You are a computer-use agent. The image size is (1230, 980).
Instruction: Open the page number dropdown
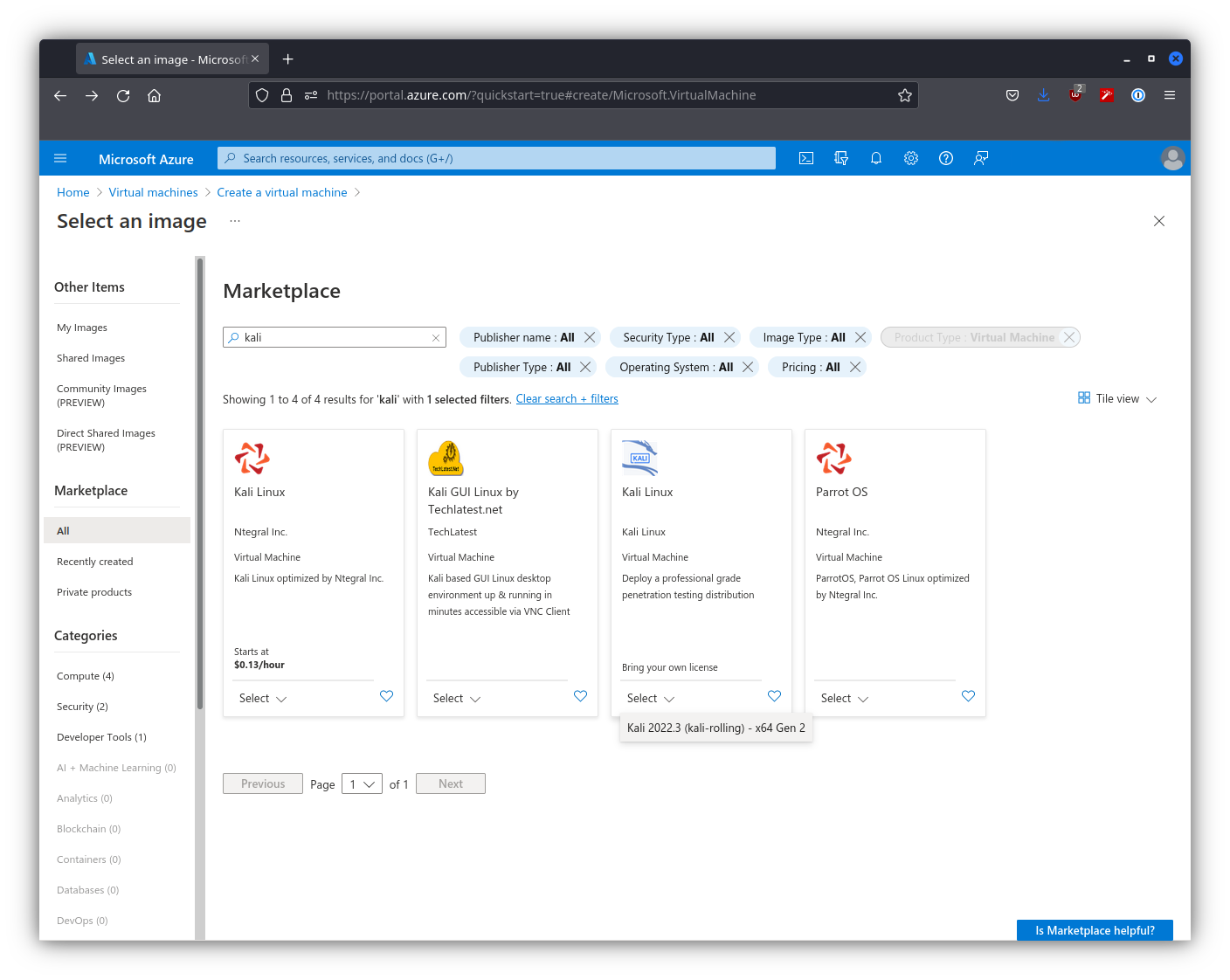click(x=362, y=784)
